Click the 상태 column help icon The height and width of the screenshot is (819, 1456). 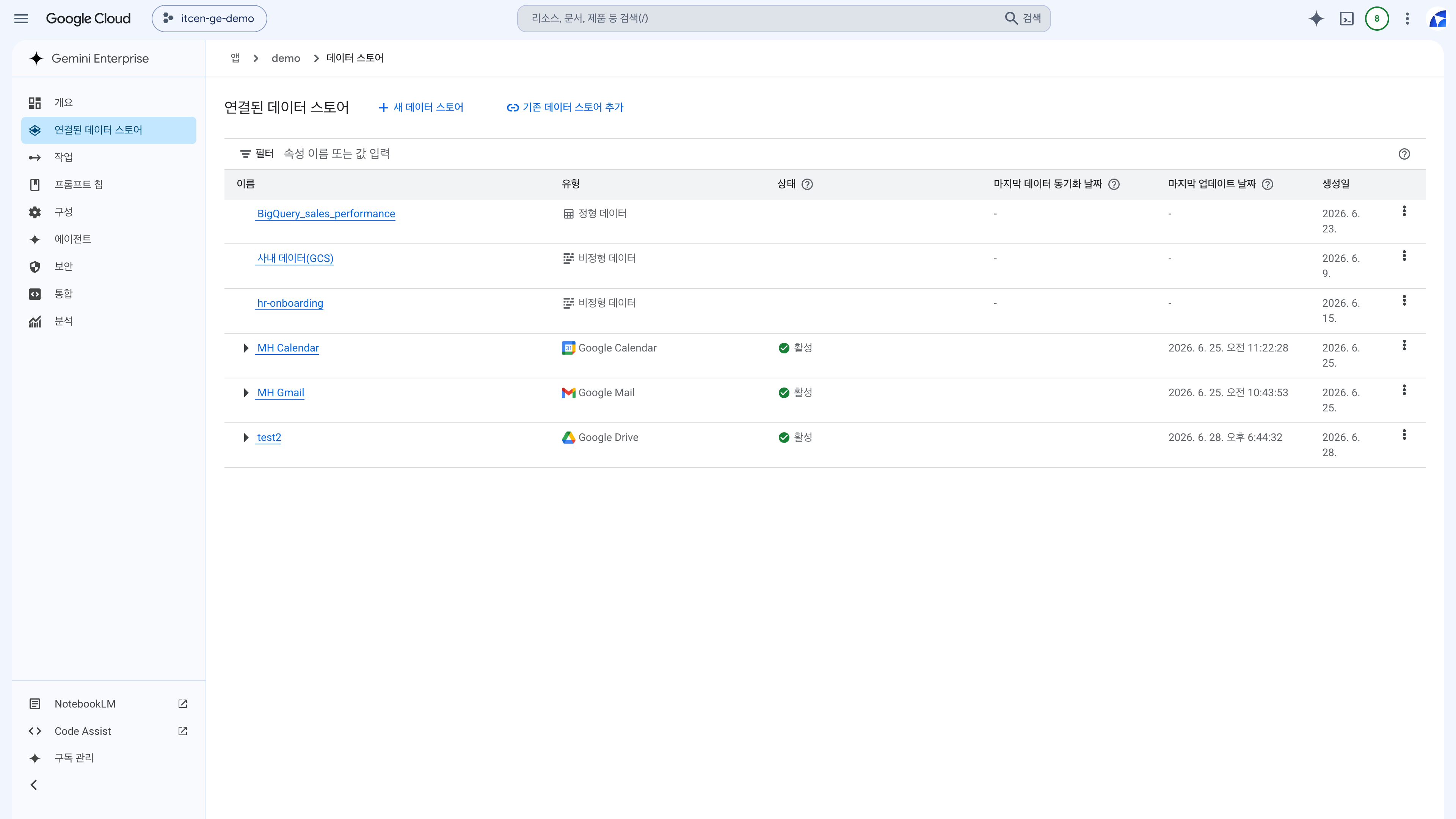pyautogui.click(x=807, y=184)
